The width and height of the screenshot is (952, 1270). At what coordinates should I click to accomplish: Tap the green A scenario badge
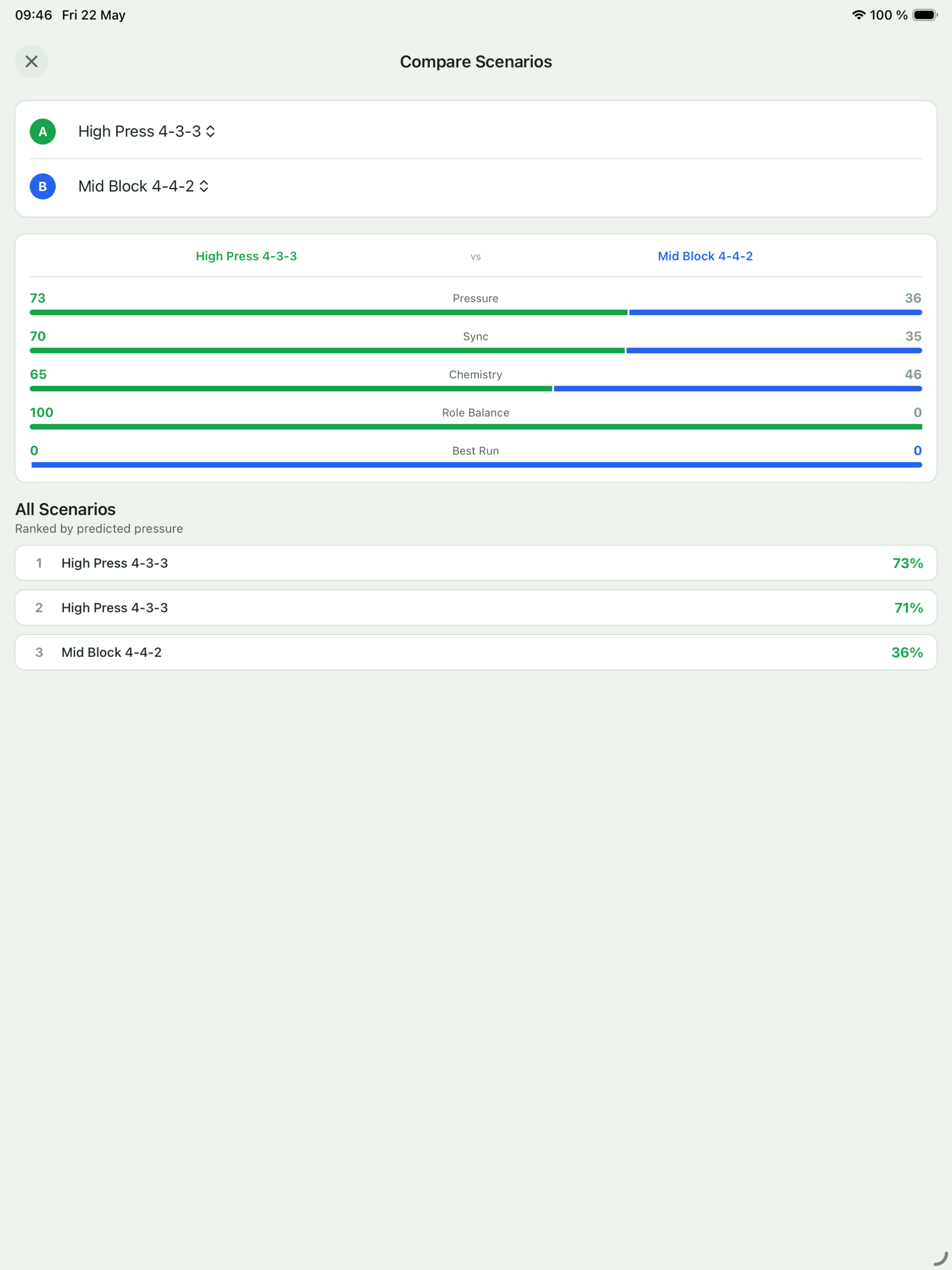[42, 132]
